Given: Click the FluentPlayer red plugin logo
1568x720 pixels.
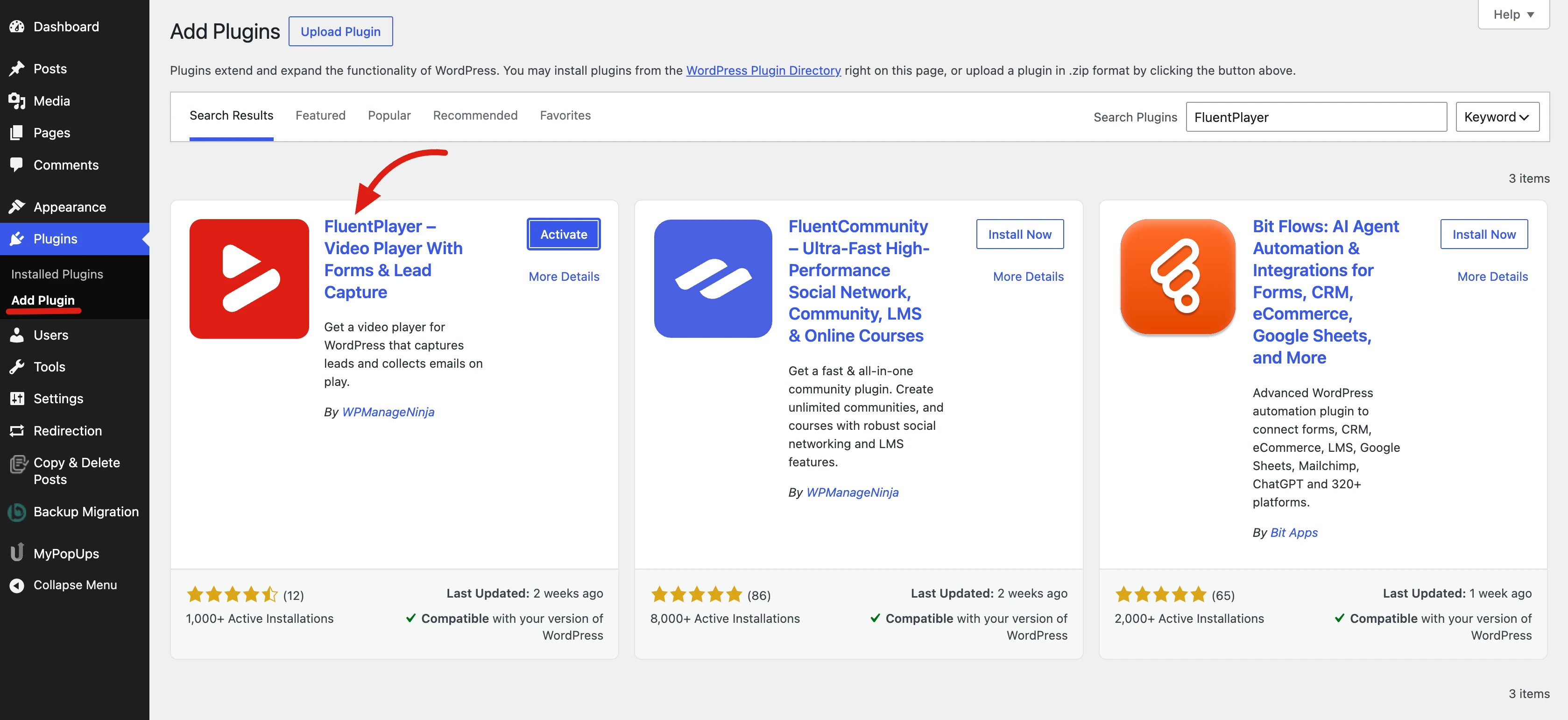Looking at the screenshot, I should click(249, 279).
